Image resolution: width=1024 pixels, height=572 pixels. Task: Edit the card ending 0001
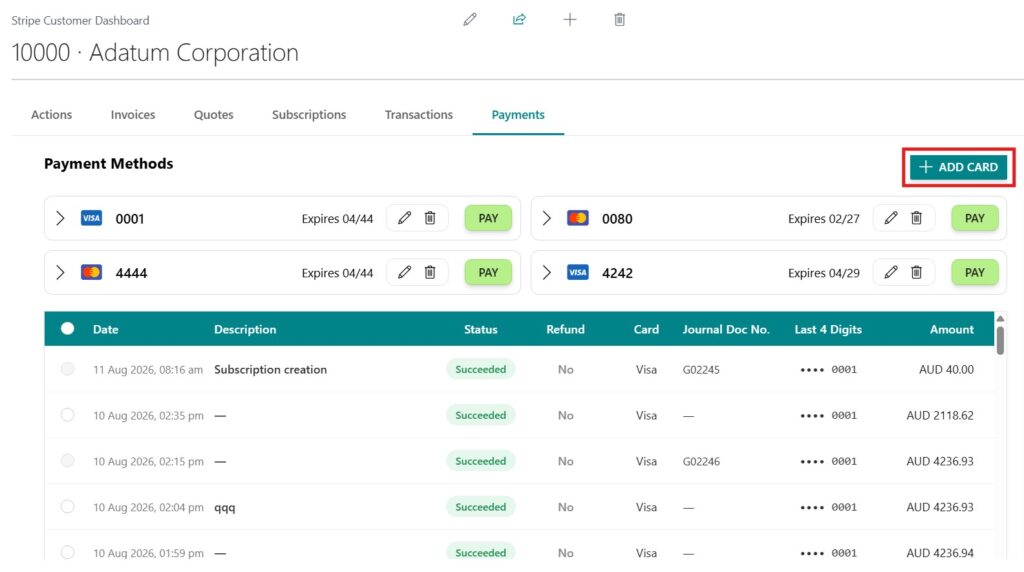click(x=404, y=218)
